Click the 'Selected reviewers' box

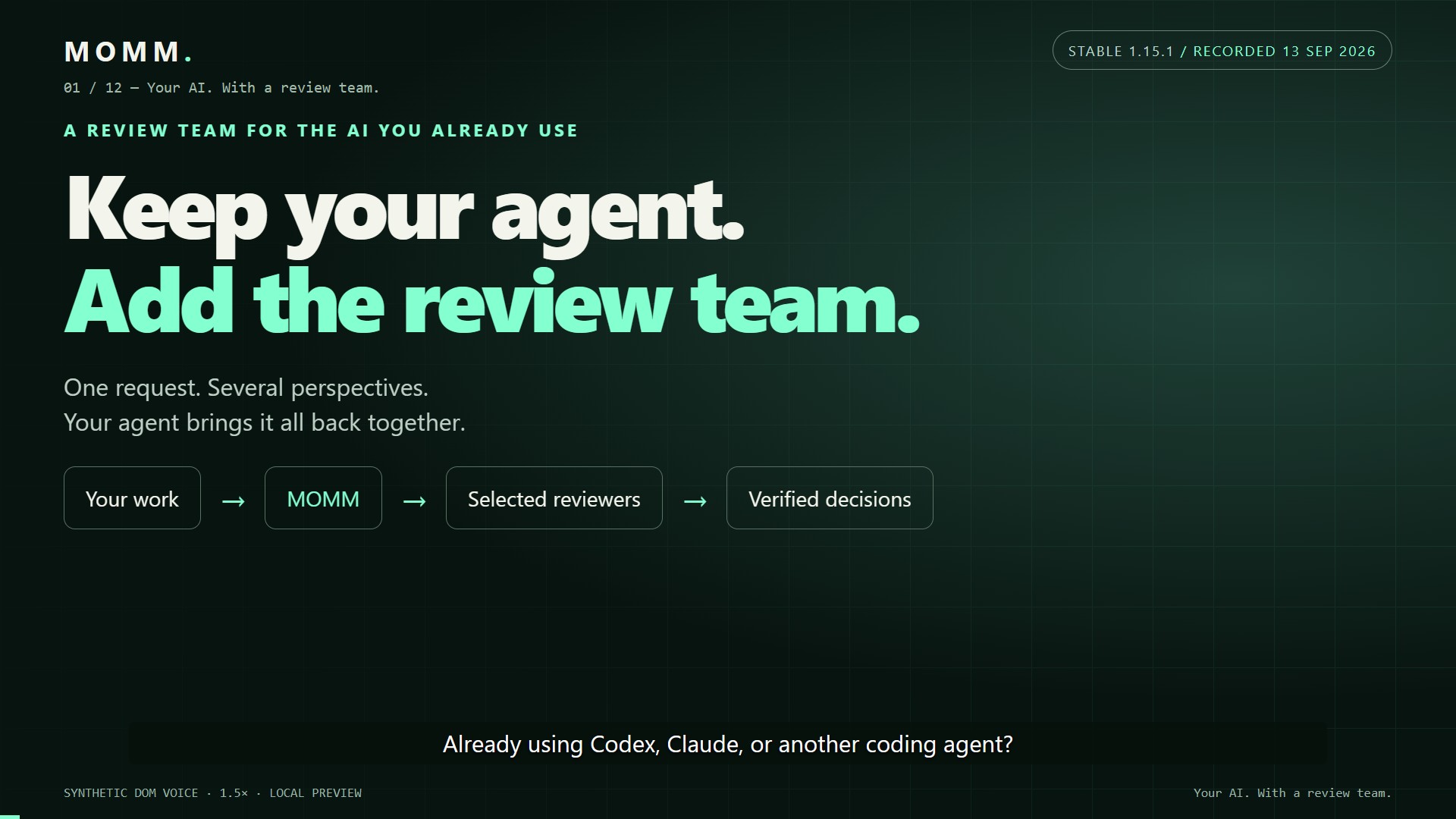point(554,498)
